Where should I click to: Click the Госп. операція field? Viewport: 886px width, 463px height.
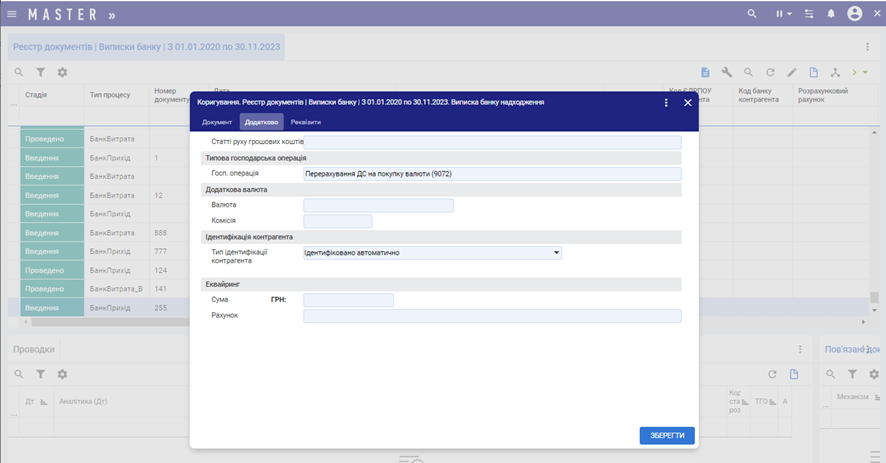tap(491, 174)
